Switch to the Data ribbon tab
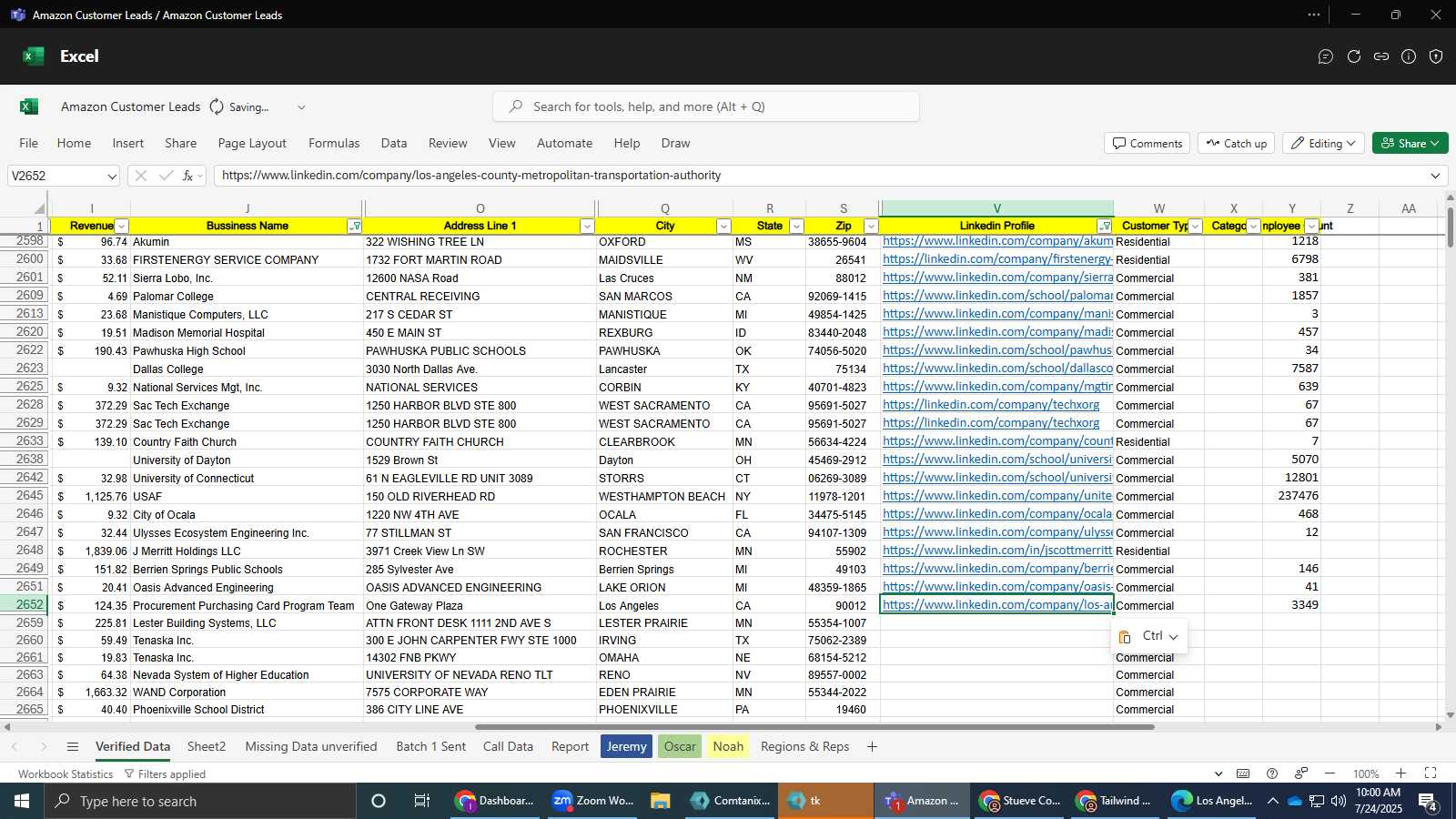Viewport: 1456px width, 819px height. point(394,143)
